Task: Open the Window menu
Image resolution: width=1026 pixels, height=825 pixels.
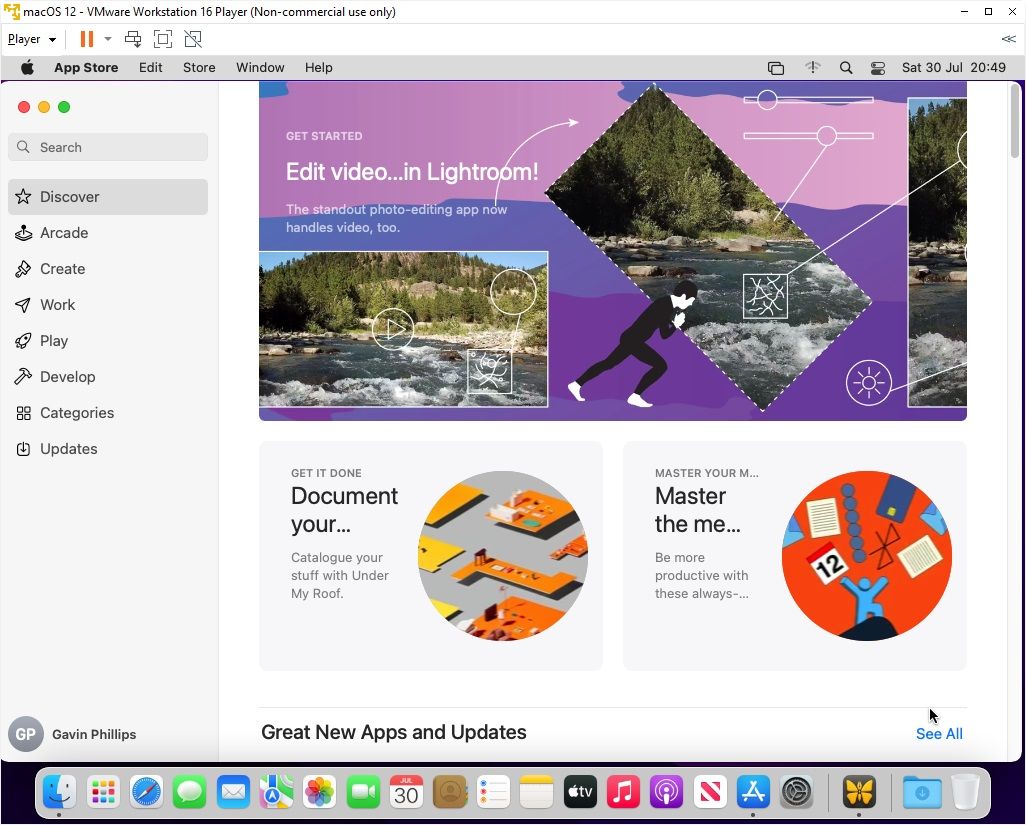Action: coord(260,67)
